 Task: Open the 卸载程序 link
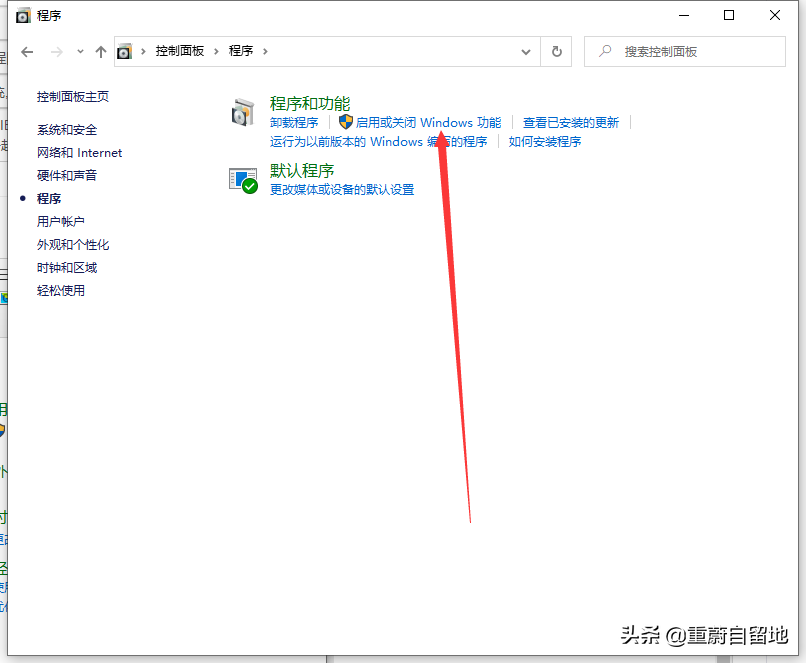(x=292, y=122)
